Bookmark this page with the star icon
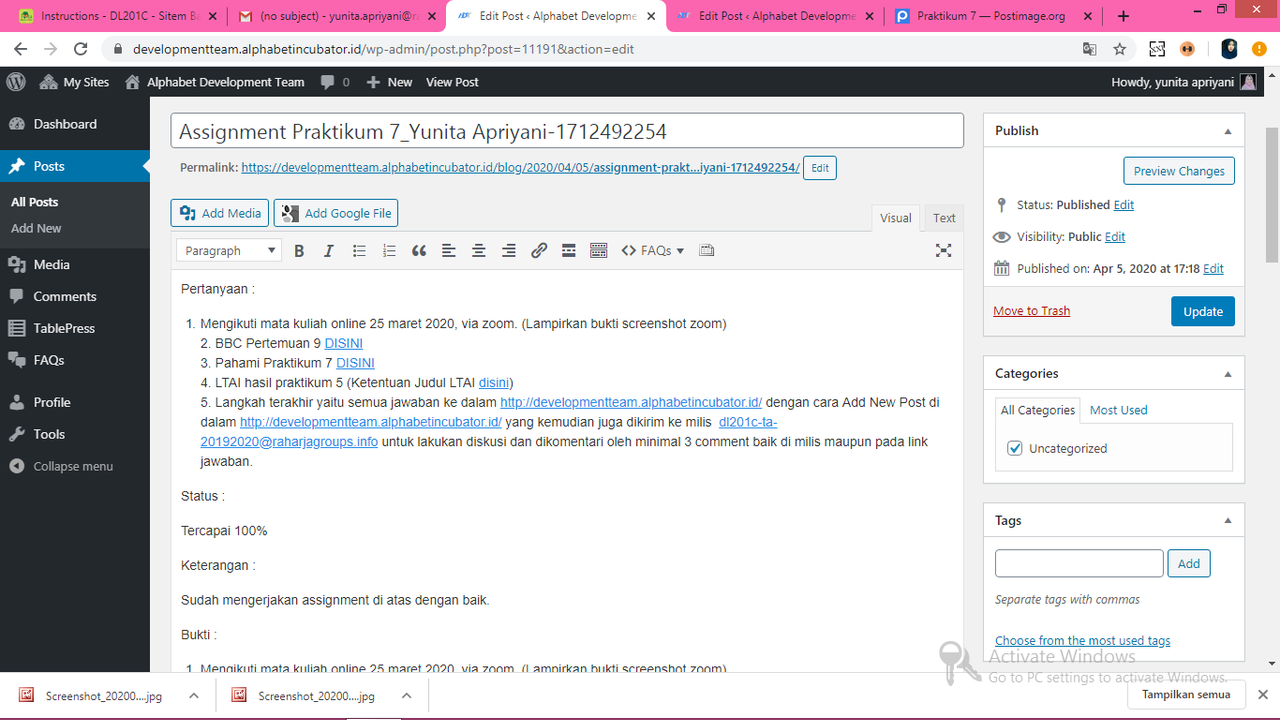The height and width of the screenshot is (720, 1280). tap(1120, 49)
